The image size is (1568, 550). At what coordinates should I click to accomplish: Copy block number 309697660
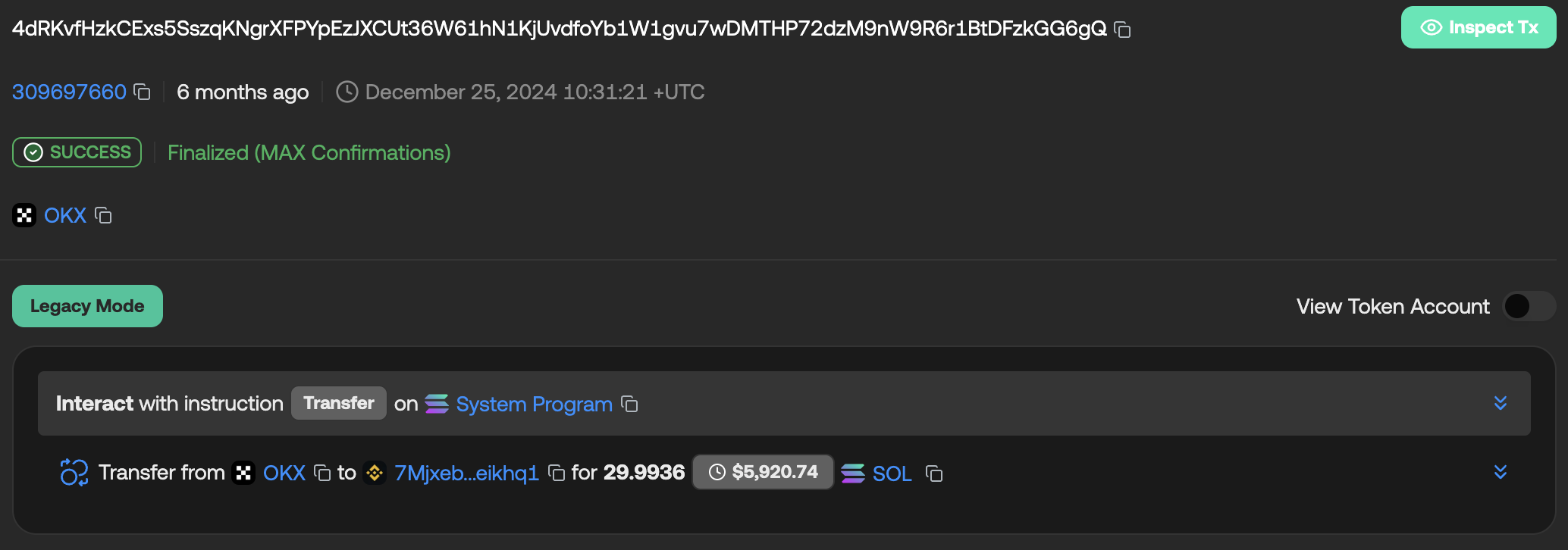coord(142,92)
